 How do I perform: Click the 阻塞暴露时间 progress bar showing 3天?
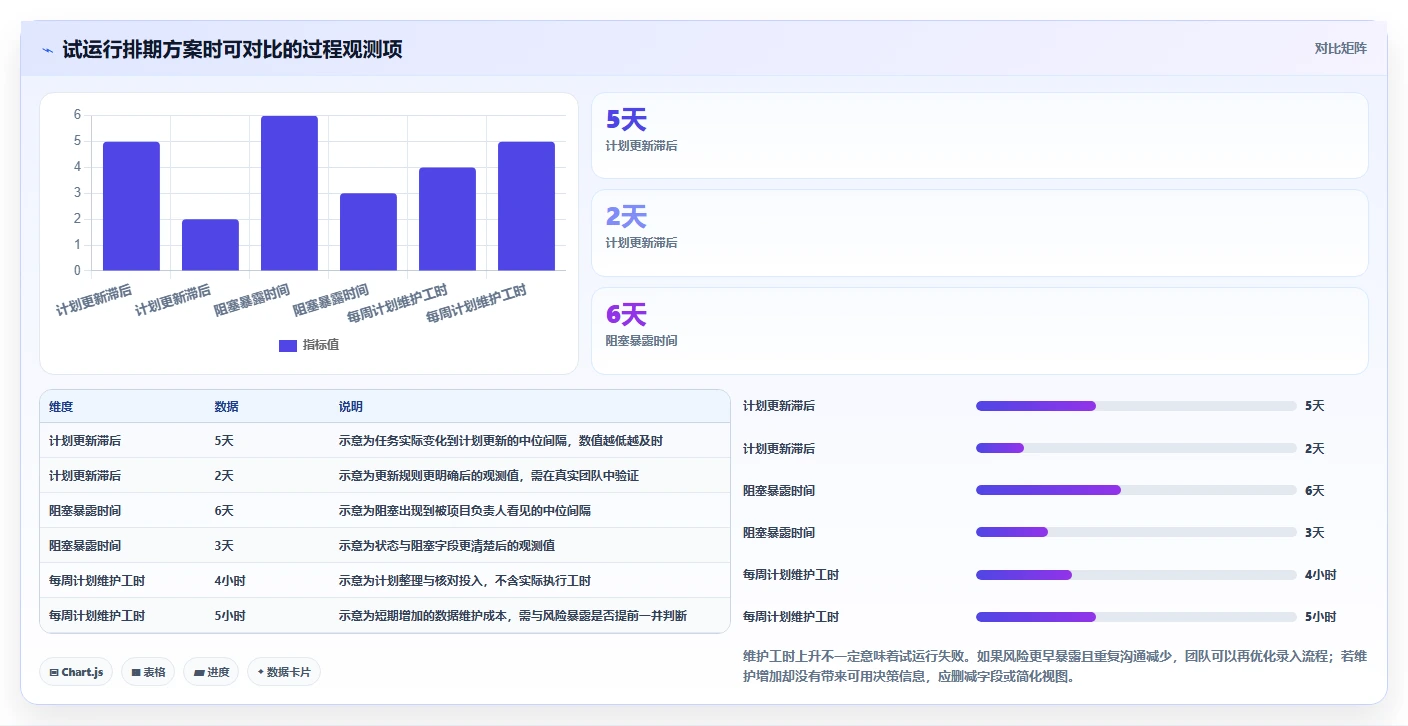1136,532
